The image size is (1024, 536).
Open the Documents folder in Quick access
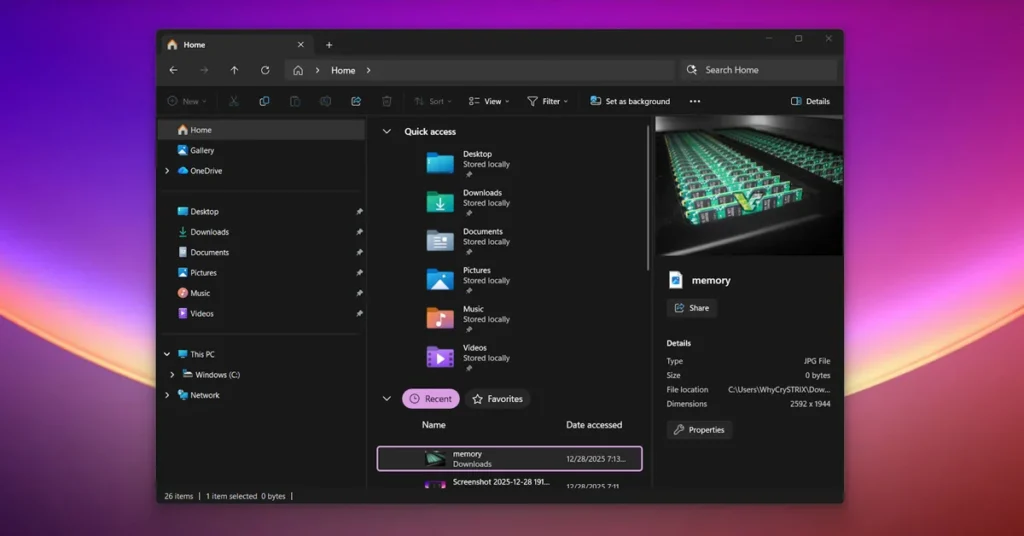coord(468,241)
